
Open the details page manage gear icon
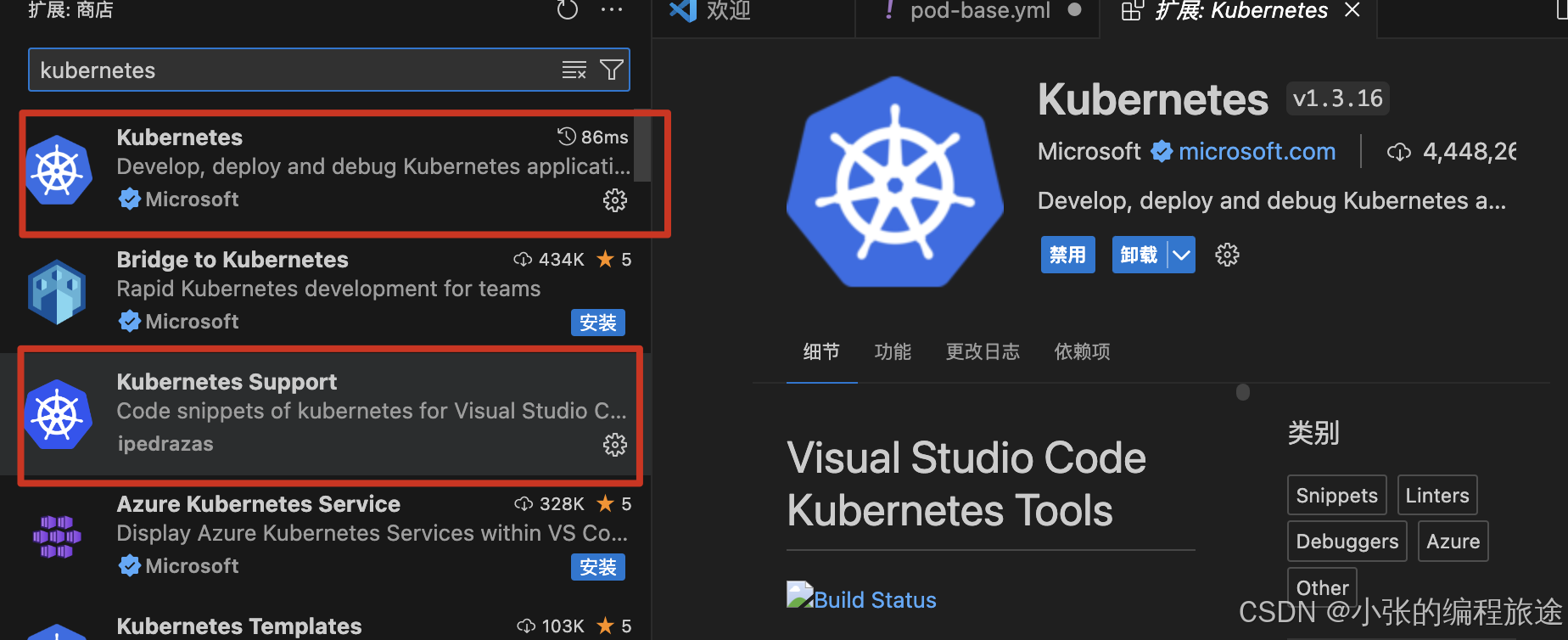coord(1227,255)
